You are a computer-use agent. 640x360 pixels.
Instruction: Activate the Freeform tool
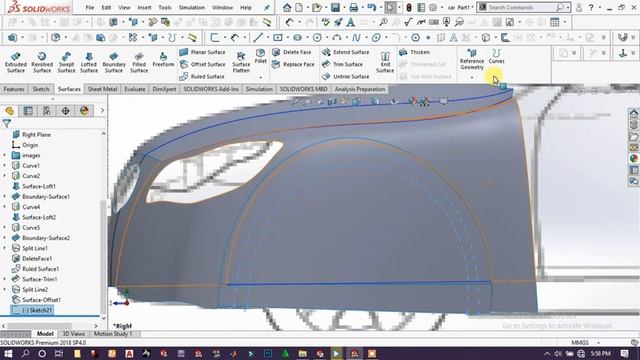tap(163, 60)
